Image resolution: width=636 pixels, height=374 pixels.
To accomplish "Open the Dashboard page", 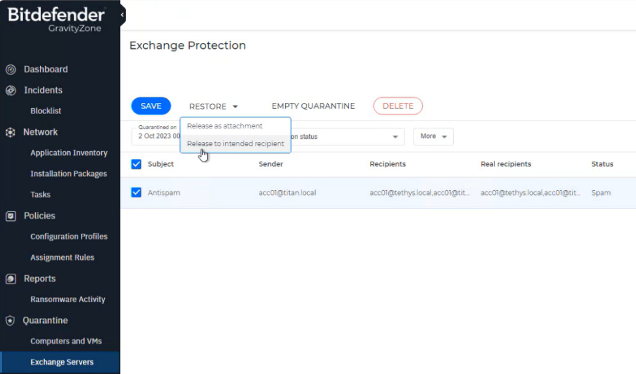I will pyautogui.click(x=45, y=69).
